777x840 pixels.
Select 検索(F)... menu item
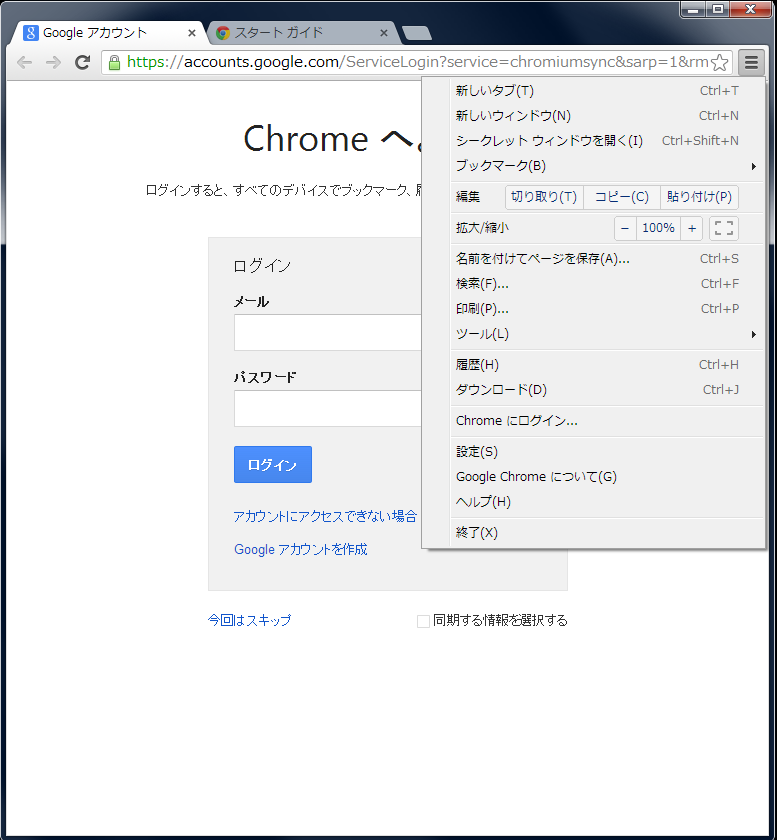point(593,283)
